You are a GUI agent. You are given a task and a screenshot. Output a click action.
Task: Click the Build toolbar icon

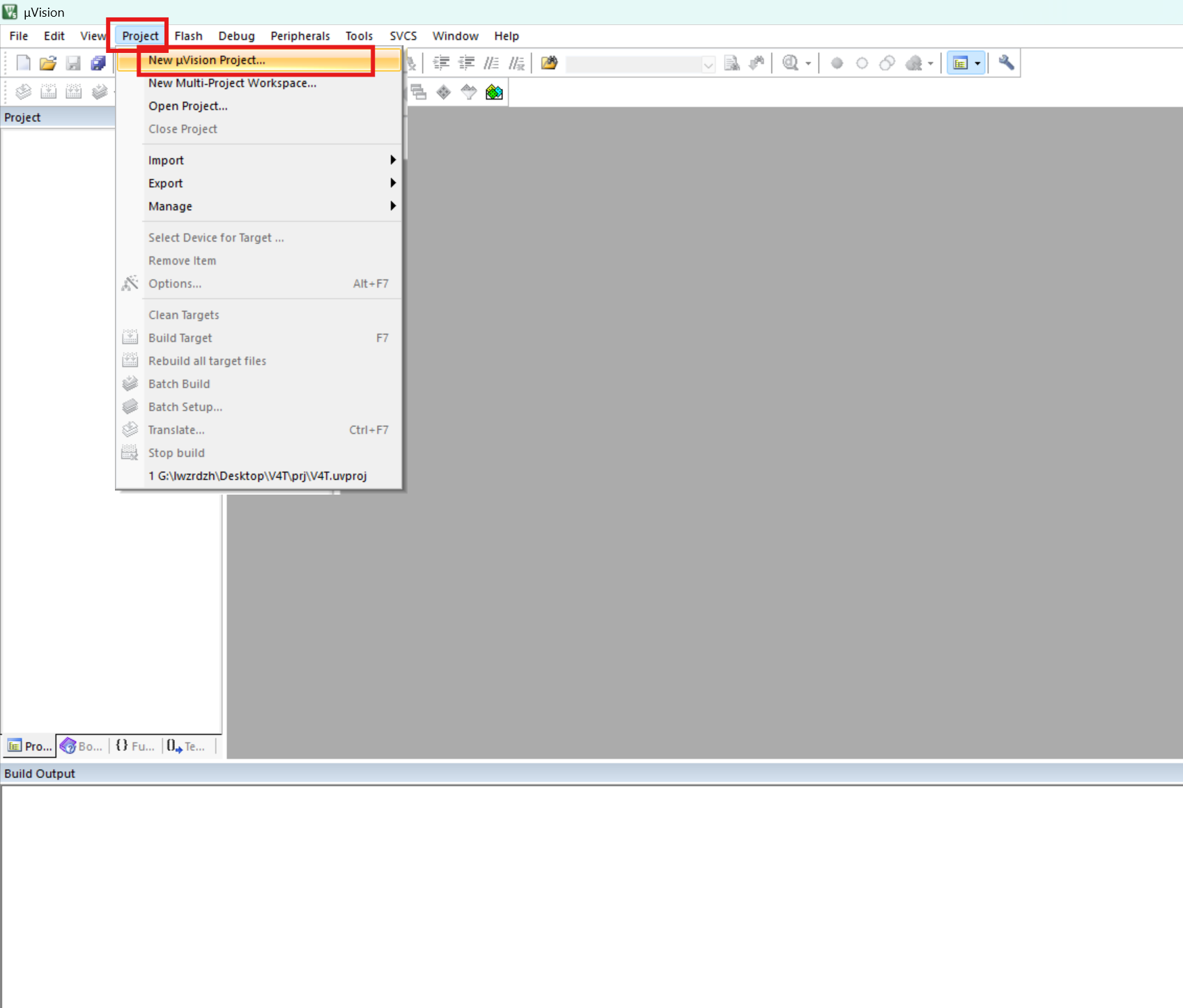[x=49, y=92]
